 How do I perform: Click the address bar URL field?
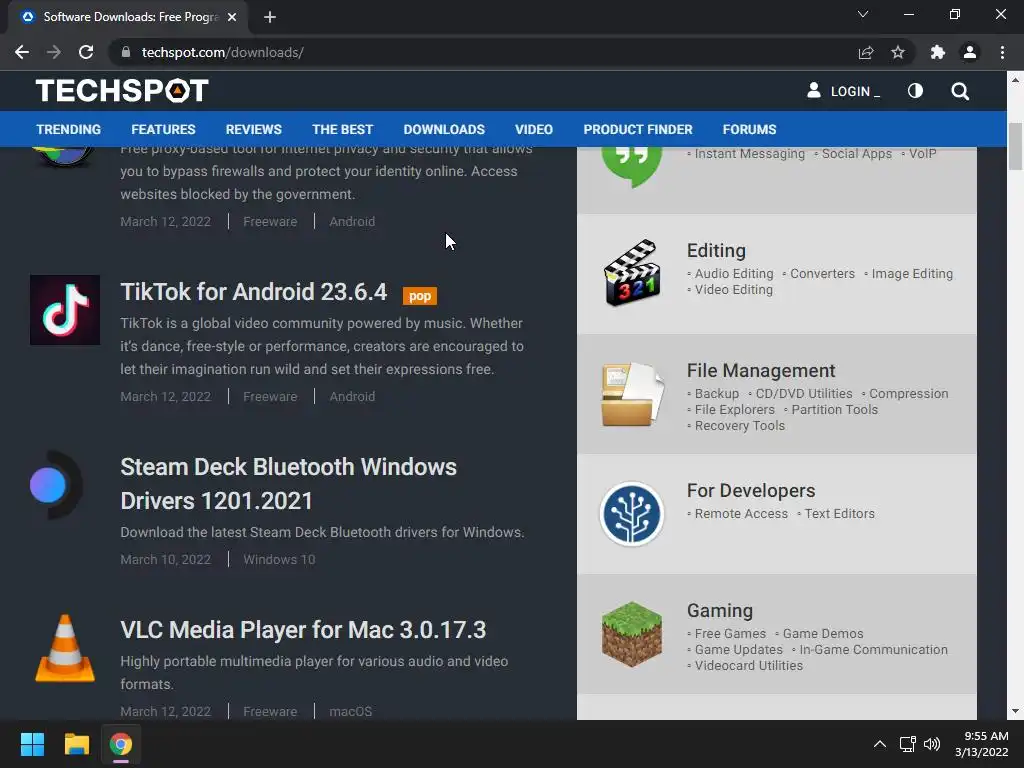[x=483, y=52]
